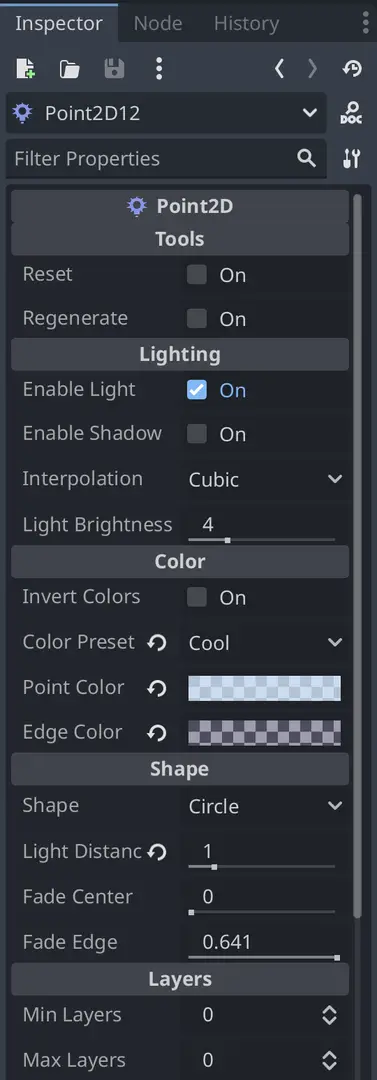Open the load resource folder icon
This screenshot has width=377, height=1080.
point(70,68)
